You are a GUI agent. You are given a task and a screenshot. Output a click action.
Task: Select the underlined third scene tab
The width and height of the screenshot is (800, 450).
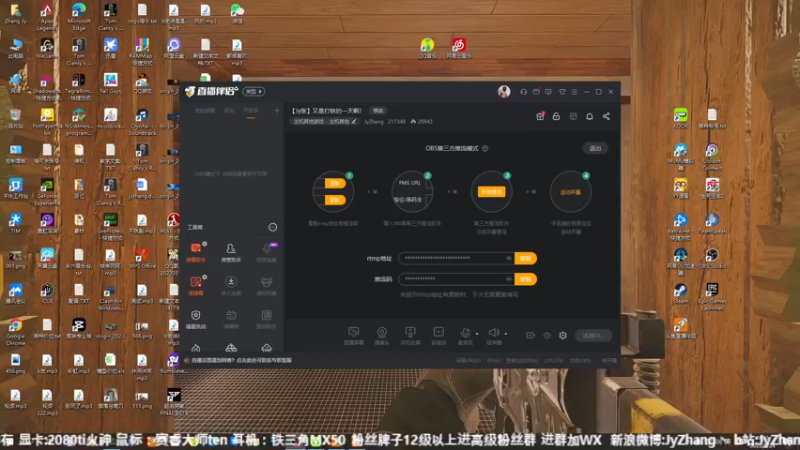tap(251, 111)
